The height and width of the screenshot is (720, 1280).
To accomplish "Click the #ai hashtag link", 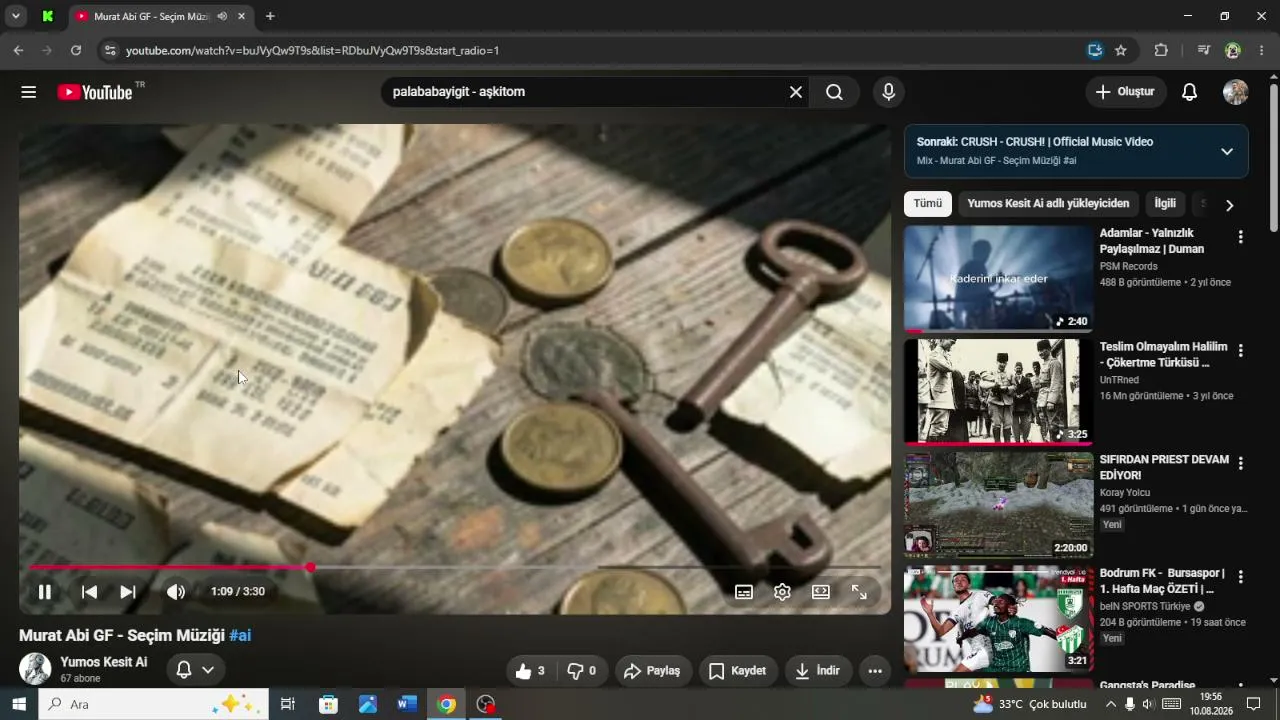I will (x=240, y=635).
